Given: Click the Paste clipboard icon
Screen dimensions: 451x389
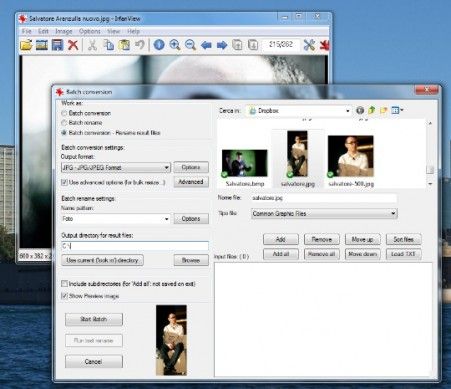Looking at the screenshot, I should (124, 45).
